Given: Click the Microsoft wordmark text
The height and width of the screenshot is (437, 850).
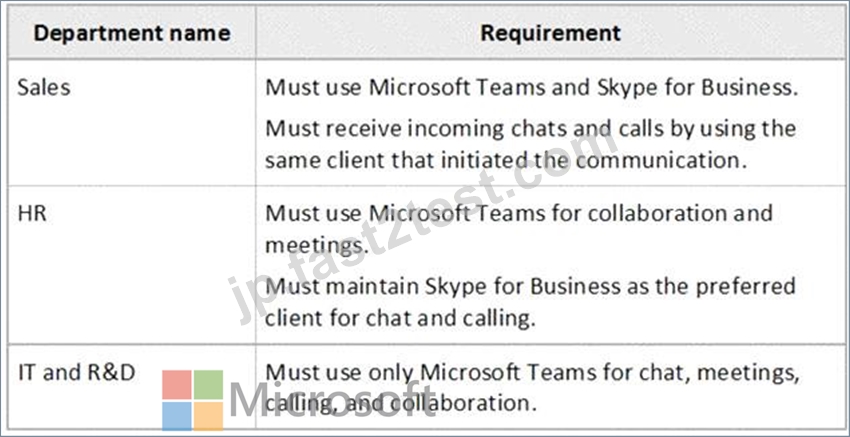Looking at the screenshot, I should click(332, 401).
